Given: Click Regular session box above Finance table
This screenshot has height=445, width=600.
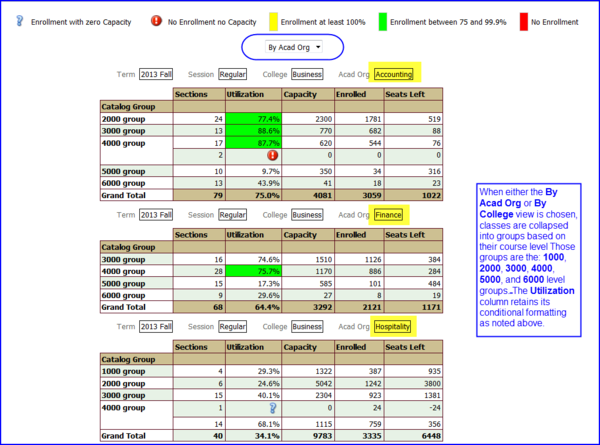Looking at the screenshot, I should (232, 215).
